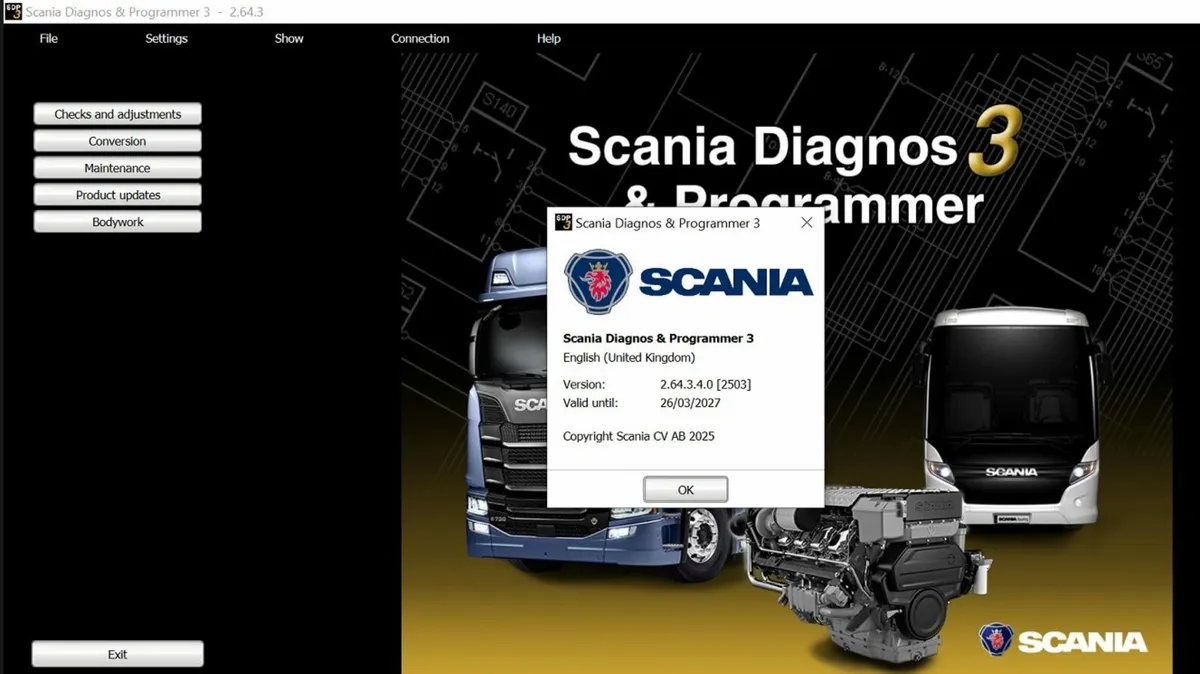Dismiss the About dialog using the X

tap(806, 223)
